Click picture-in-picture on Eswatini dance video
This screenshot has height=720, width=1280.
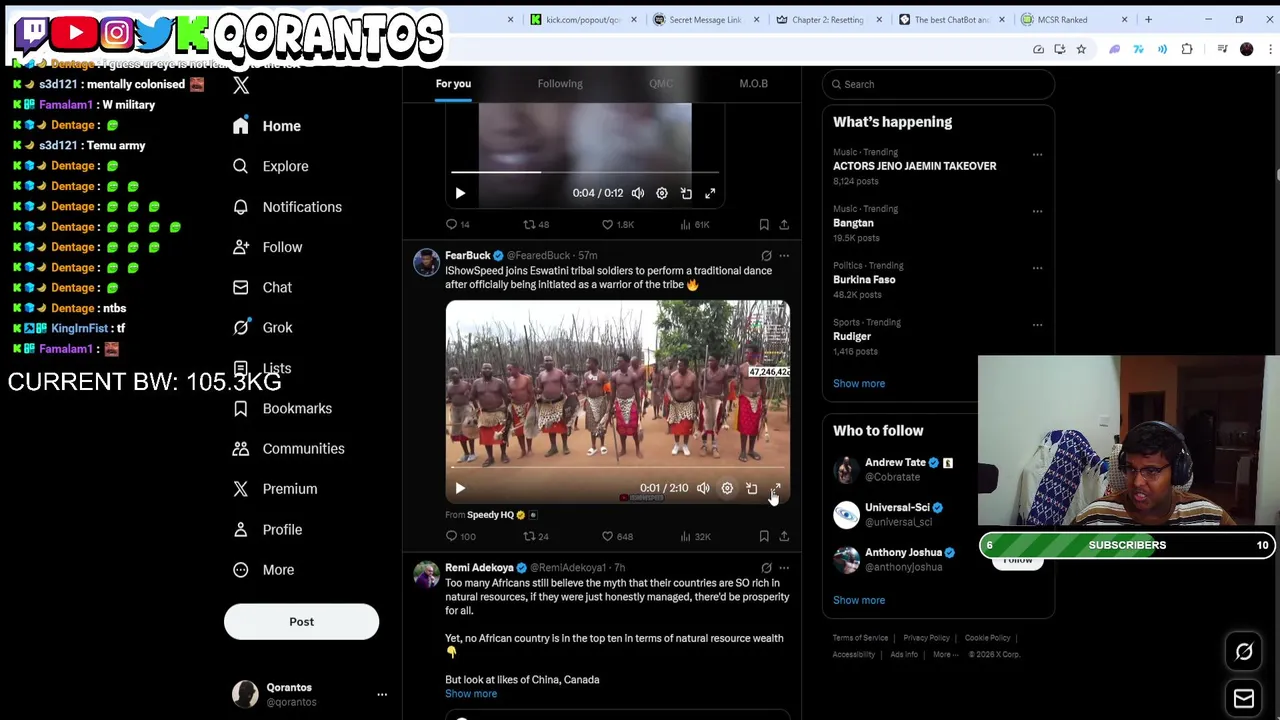tap(751, 488)
